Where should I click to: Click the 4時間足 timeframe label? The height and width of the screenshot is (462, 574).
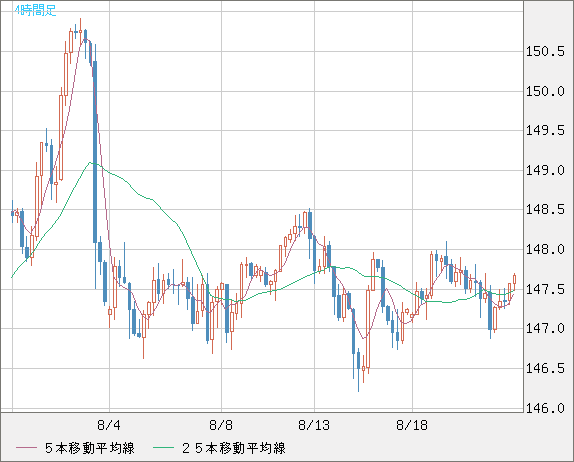click(x=36, y=10)
